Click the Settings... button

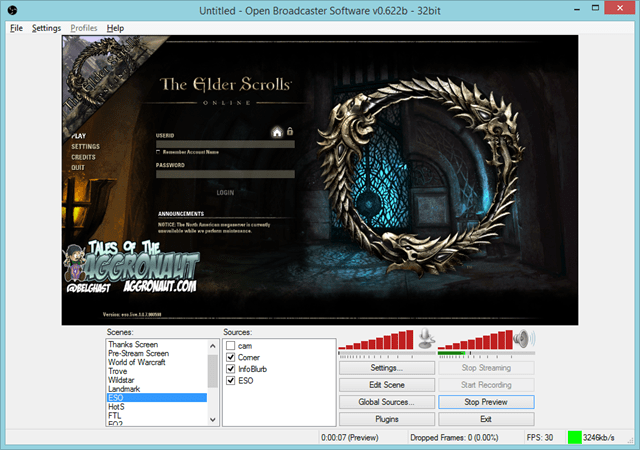coord(387,368)
